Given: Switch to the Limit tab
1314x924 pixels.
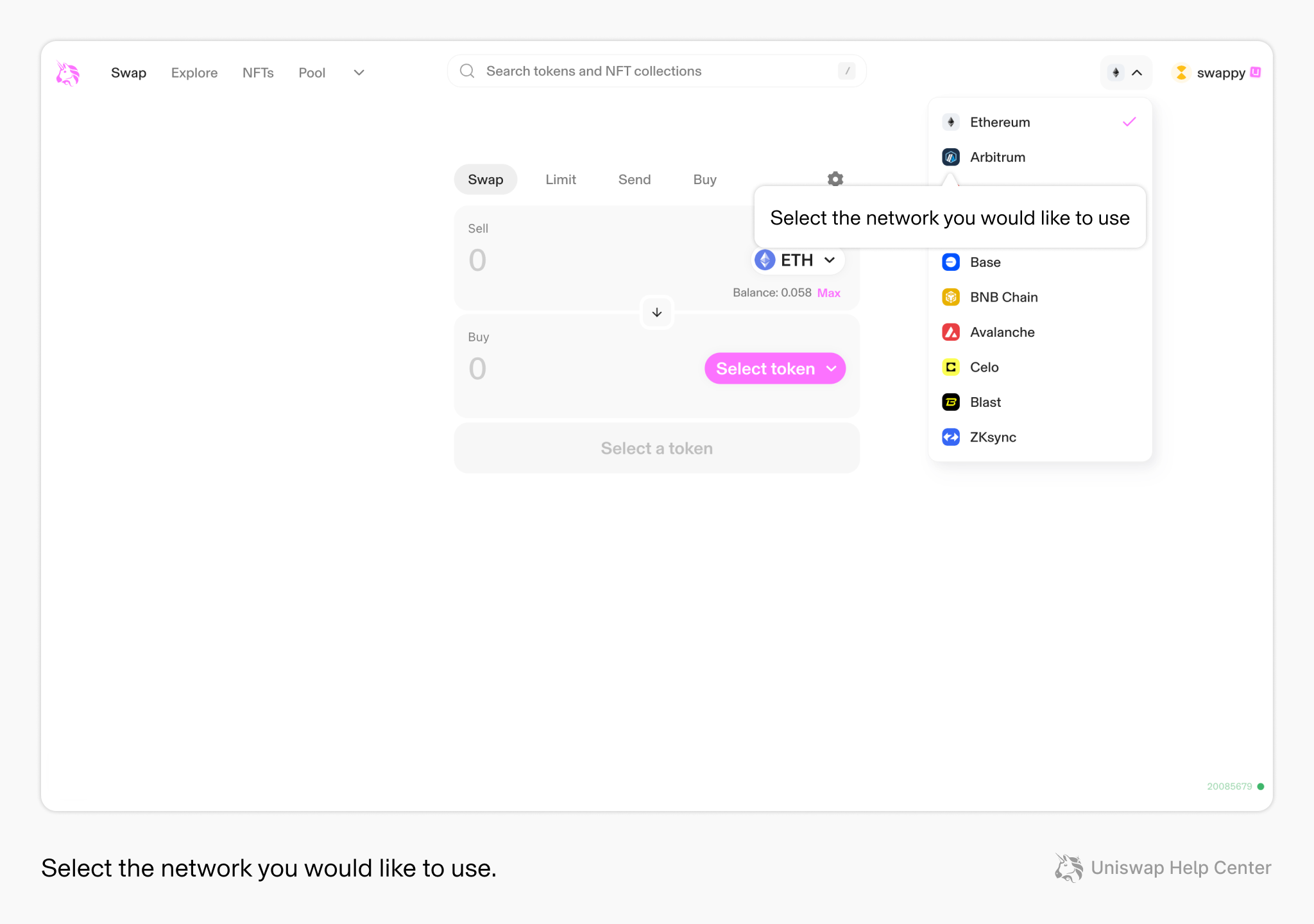Looking at the screenshot, I should [x=560, y=179].
